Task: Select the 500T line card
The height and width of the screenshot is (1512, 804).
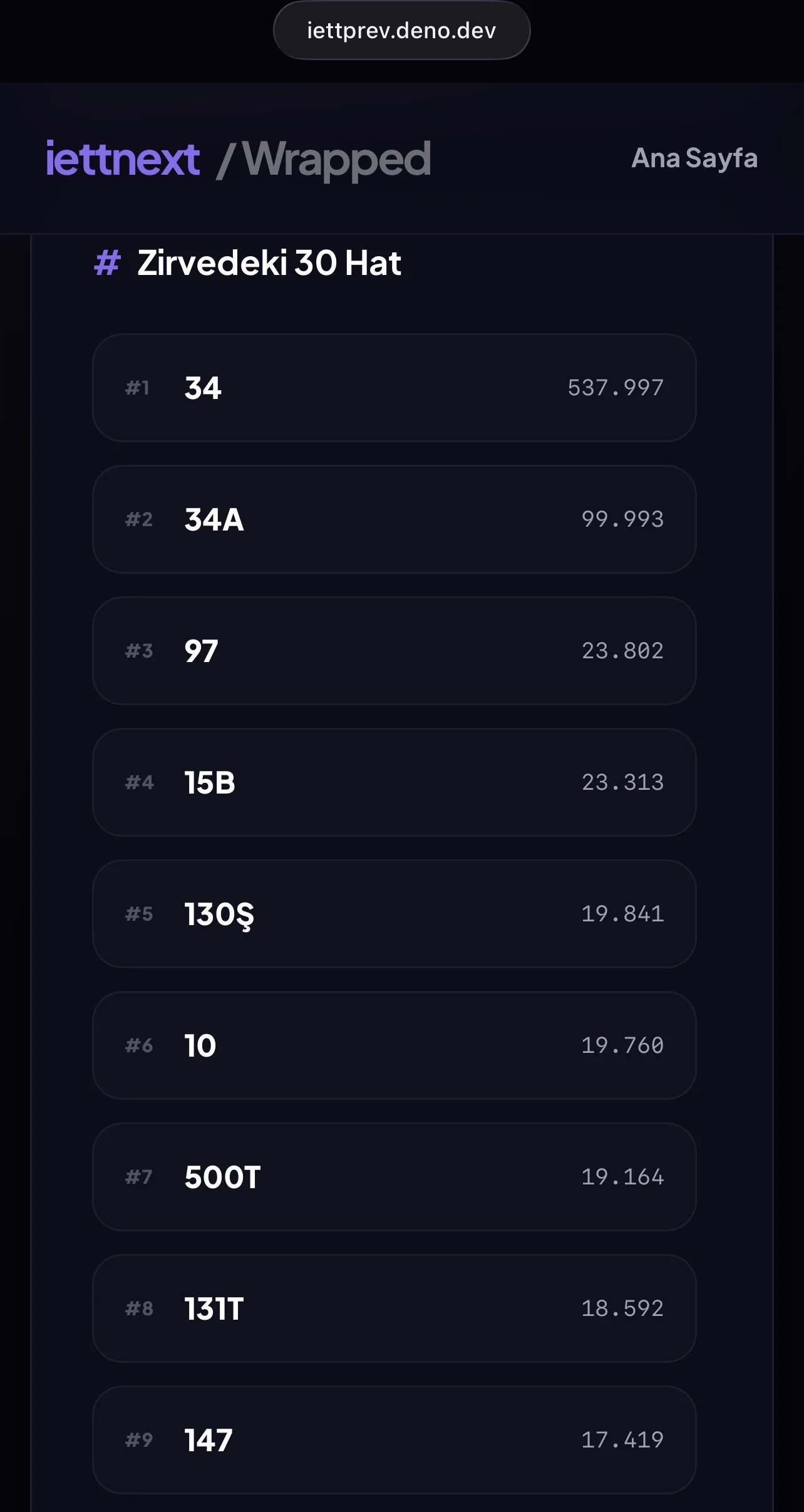Action: click(394, 1177)
